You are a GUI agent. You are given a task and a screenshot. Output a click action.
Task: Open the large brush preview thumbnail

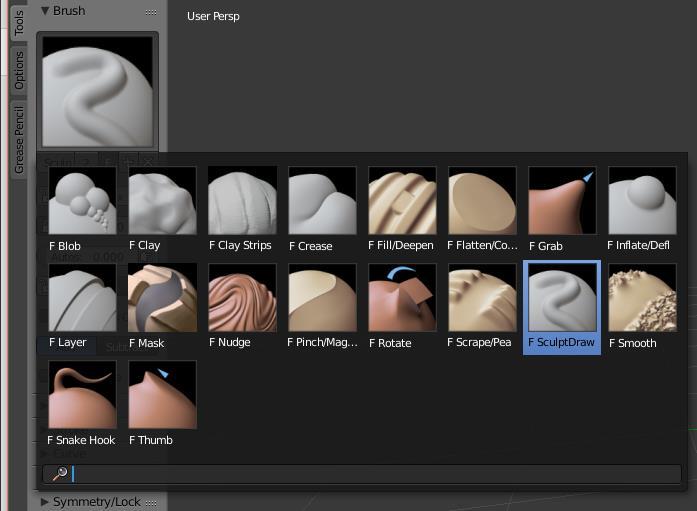pos(97,91)
